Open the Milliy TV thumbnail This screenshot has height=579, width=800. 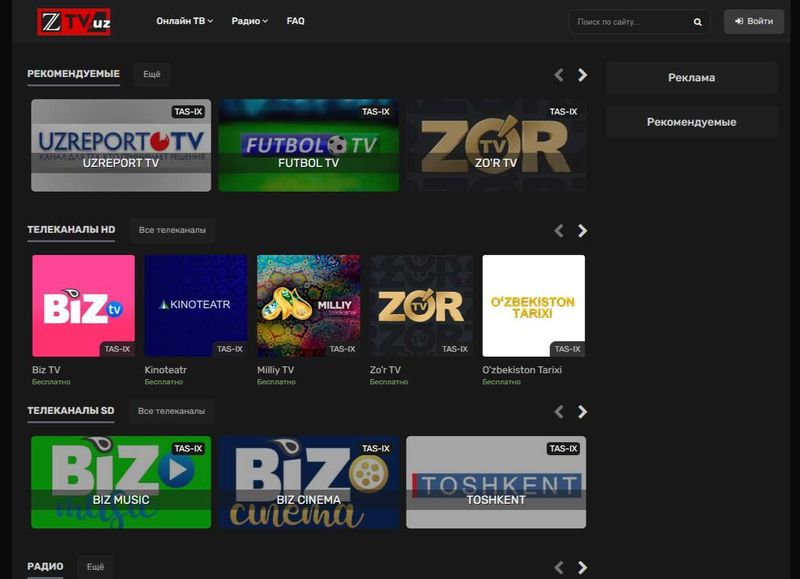tap(308, 306)
